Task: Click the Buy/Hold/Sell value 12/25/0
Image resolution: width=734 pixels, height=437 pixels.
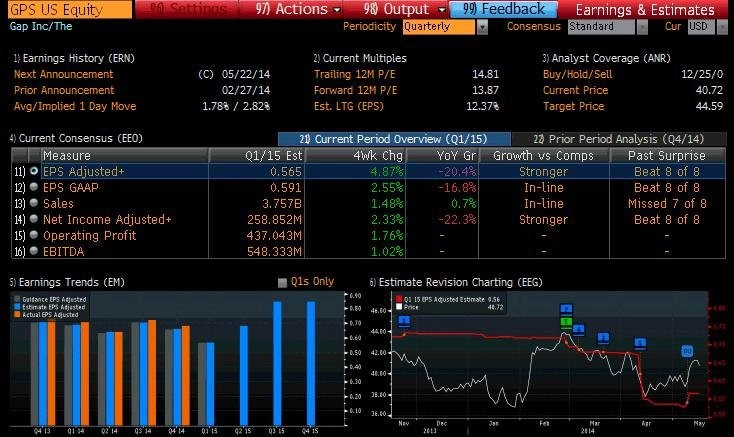Action: [x=702, y=74]
